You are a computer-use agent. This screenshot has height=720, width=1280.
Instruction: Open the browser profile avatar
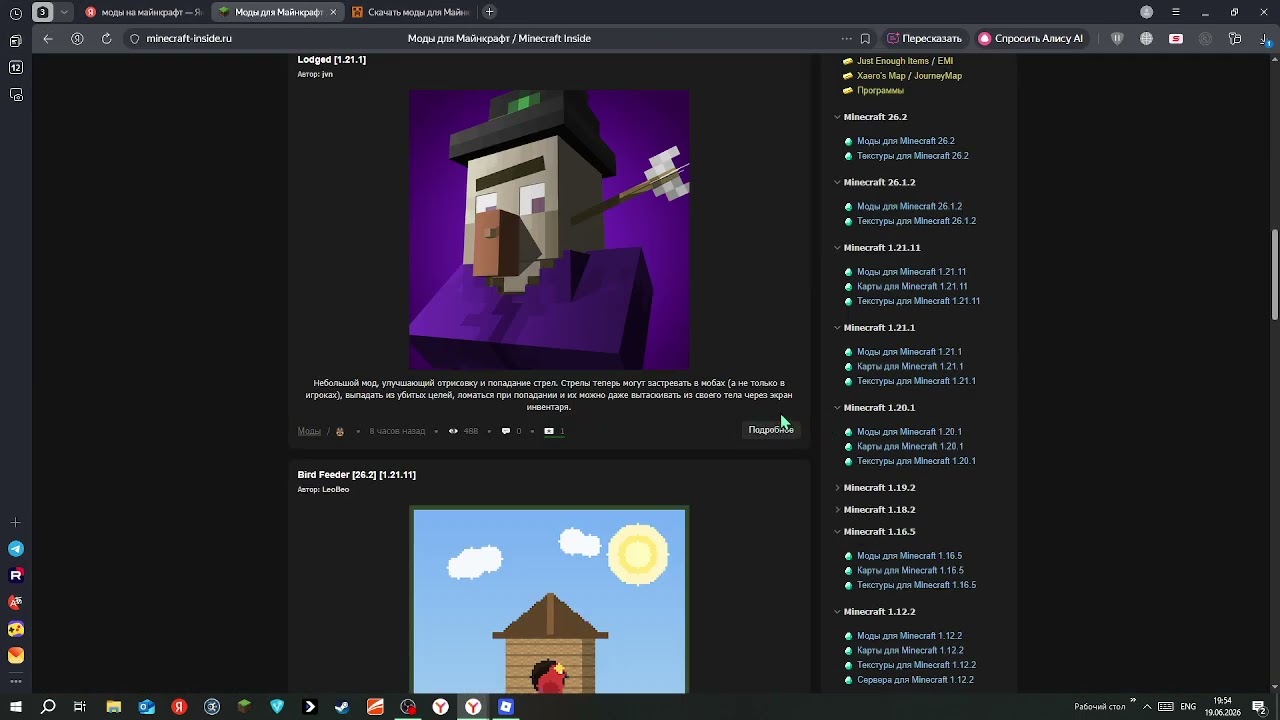point(1147,12)
